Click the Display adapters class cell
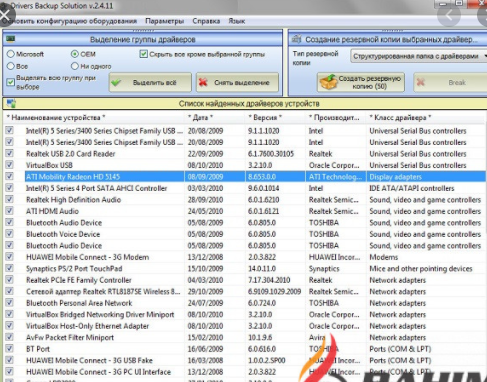 [395, 177]
